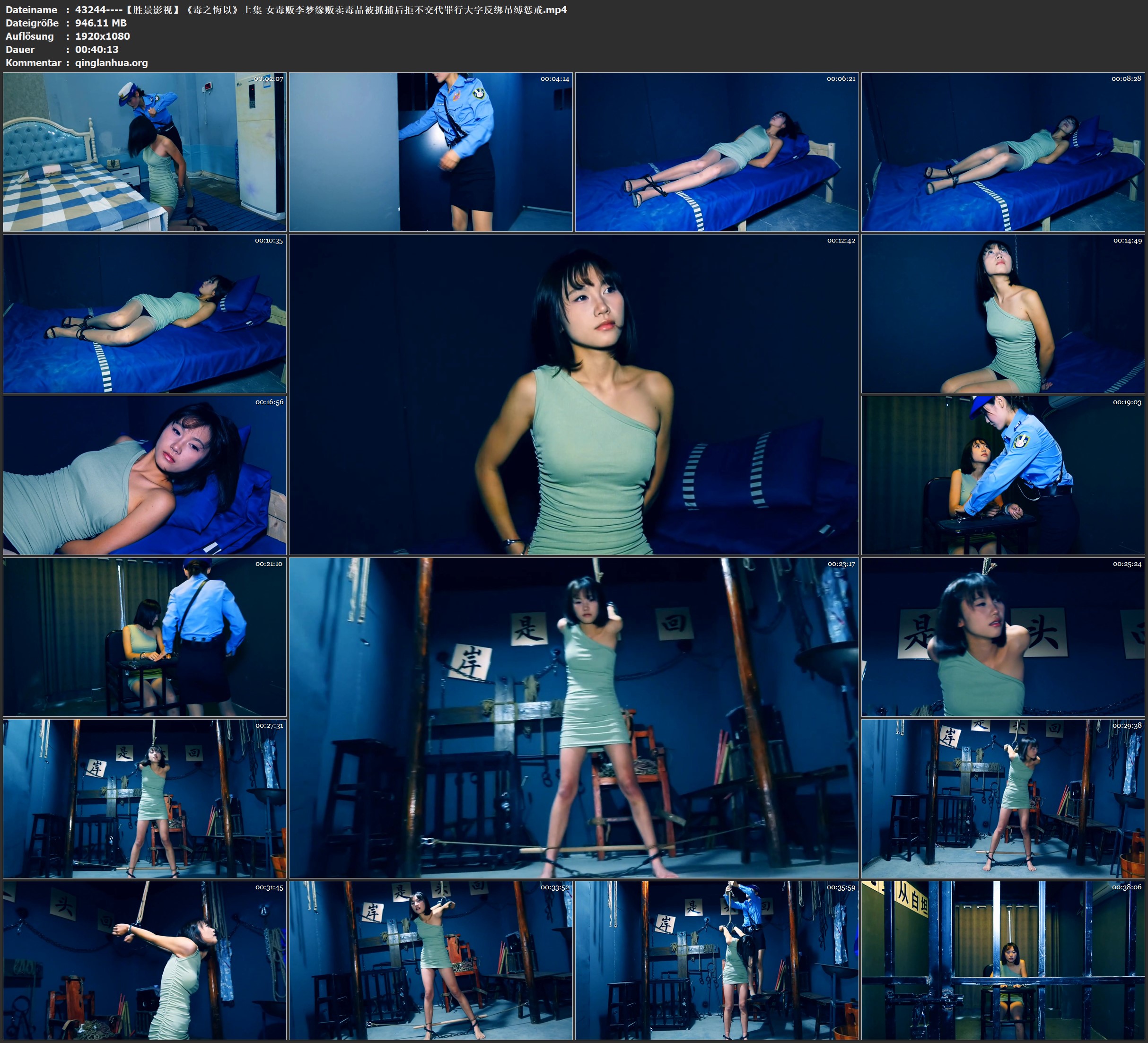Click the thumbnail timestamped 00:02:07
Viewport: 1148px width, 1043px height.
click(x=145, y=152)
